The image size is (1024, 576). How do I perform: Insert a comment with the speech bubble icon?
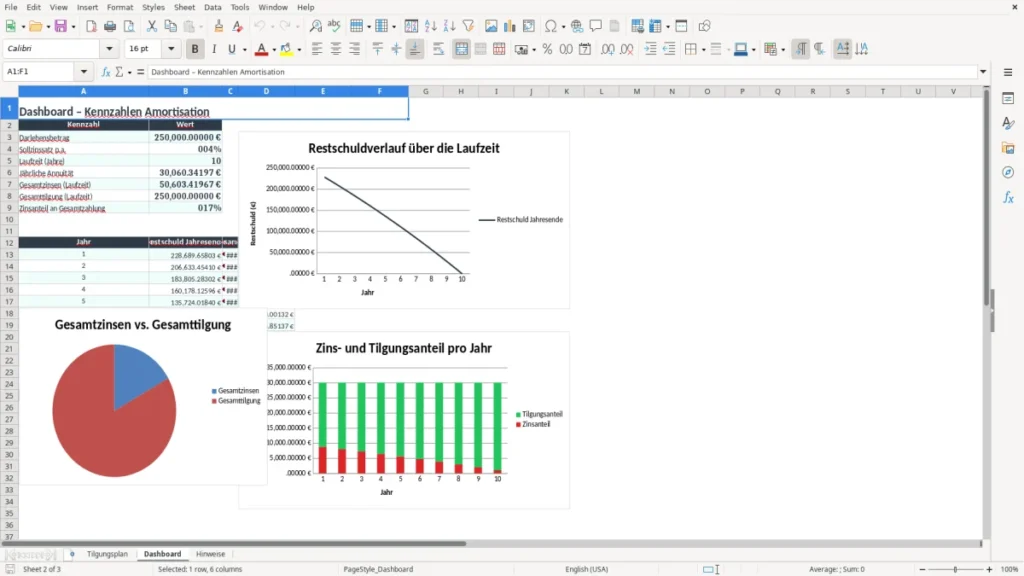pos(596,26)
